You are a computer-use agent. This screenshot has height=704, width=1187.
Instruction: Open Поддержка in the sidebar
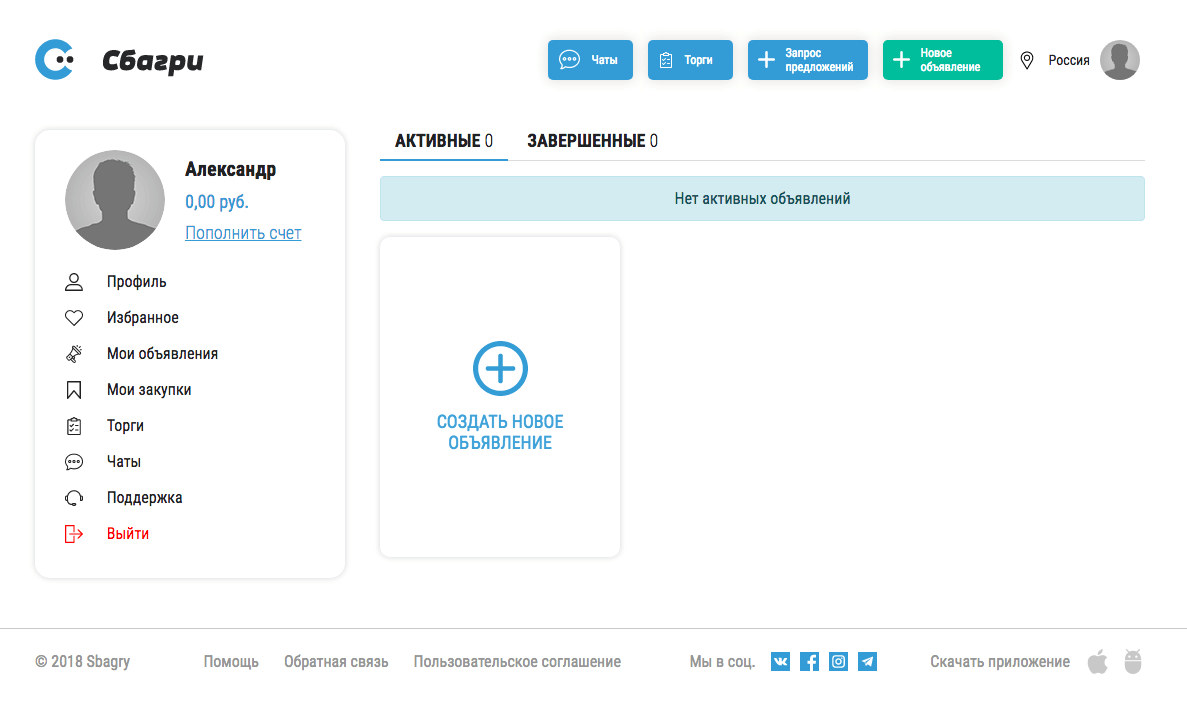click(145, 497)
